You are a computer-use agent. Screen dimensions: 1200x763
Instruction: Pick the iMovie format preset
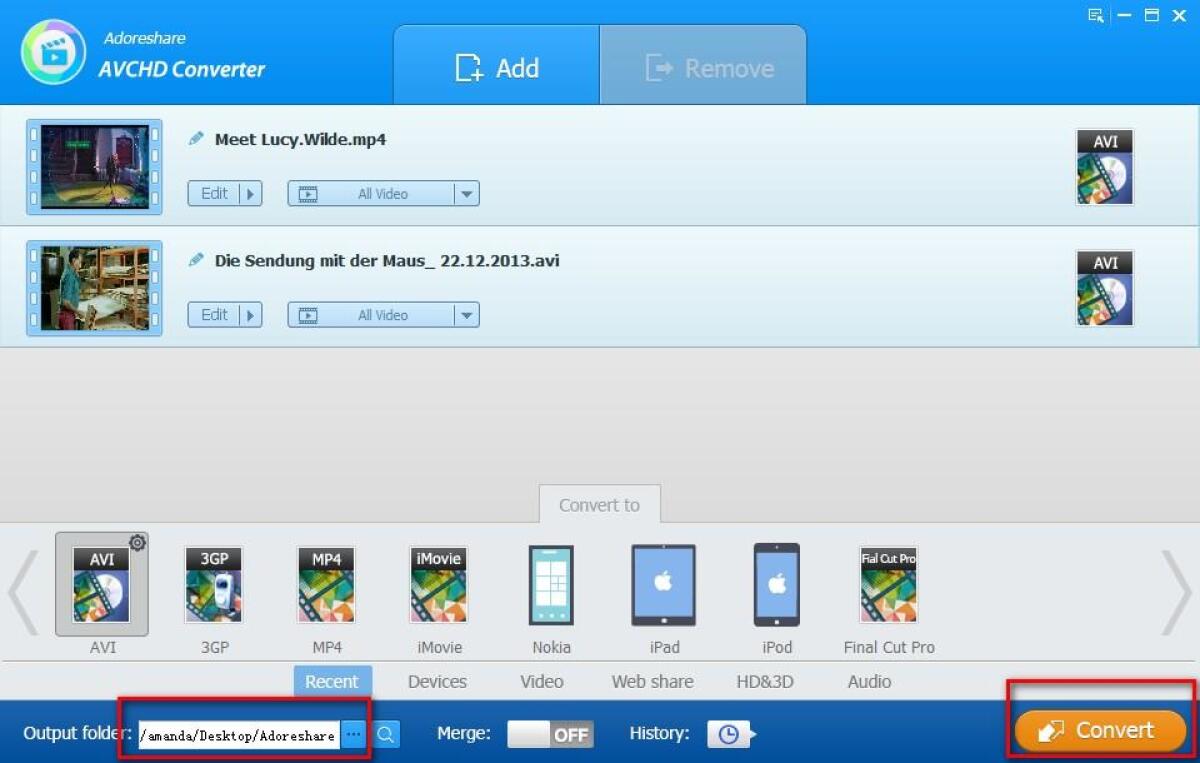(438, 584)
